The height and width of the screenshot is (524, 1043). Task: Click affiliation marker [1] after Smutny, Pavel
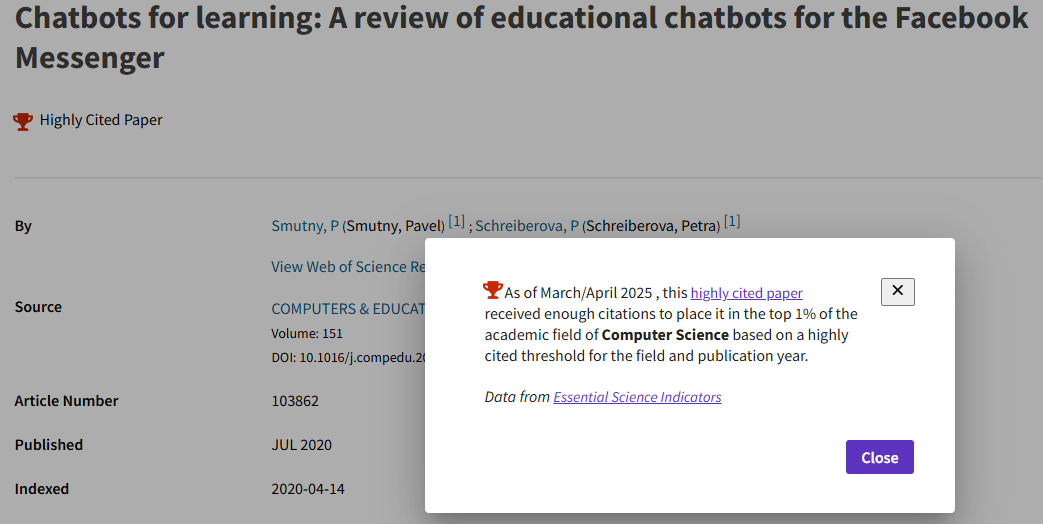point(456,221)
